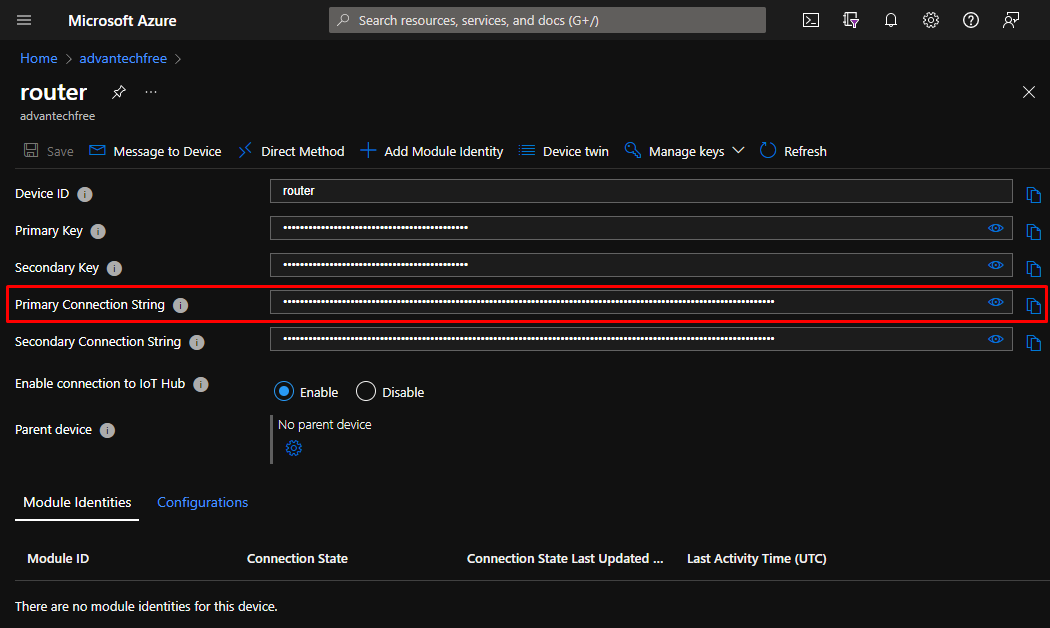1050x628 pixels.
Task: Invoke Direct Method
Action: (x=291, y=151)
